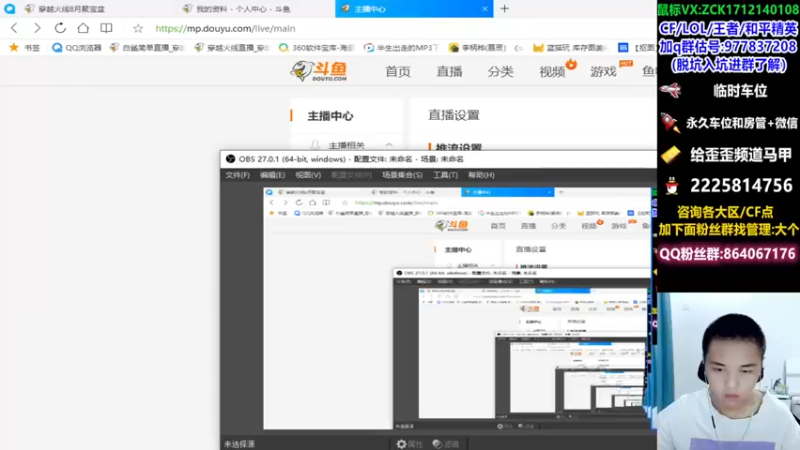Open OBS 帮助(H) menu
800x450 pixels.
click(x=481, y=175)
